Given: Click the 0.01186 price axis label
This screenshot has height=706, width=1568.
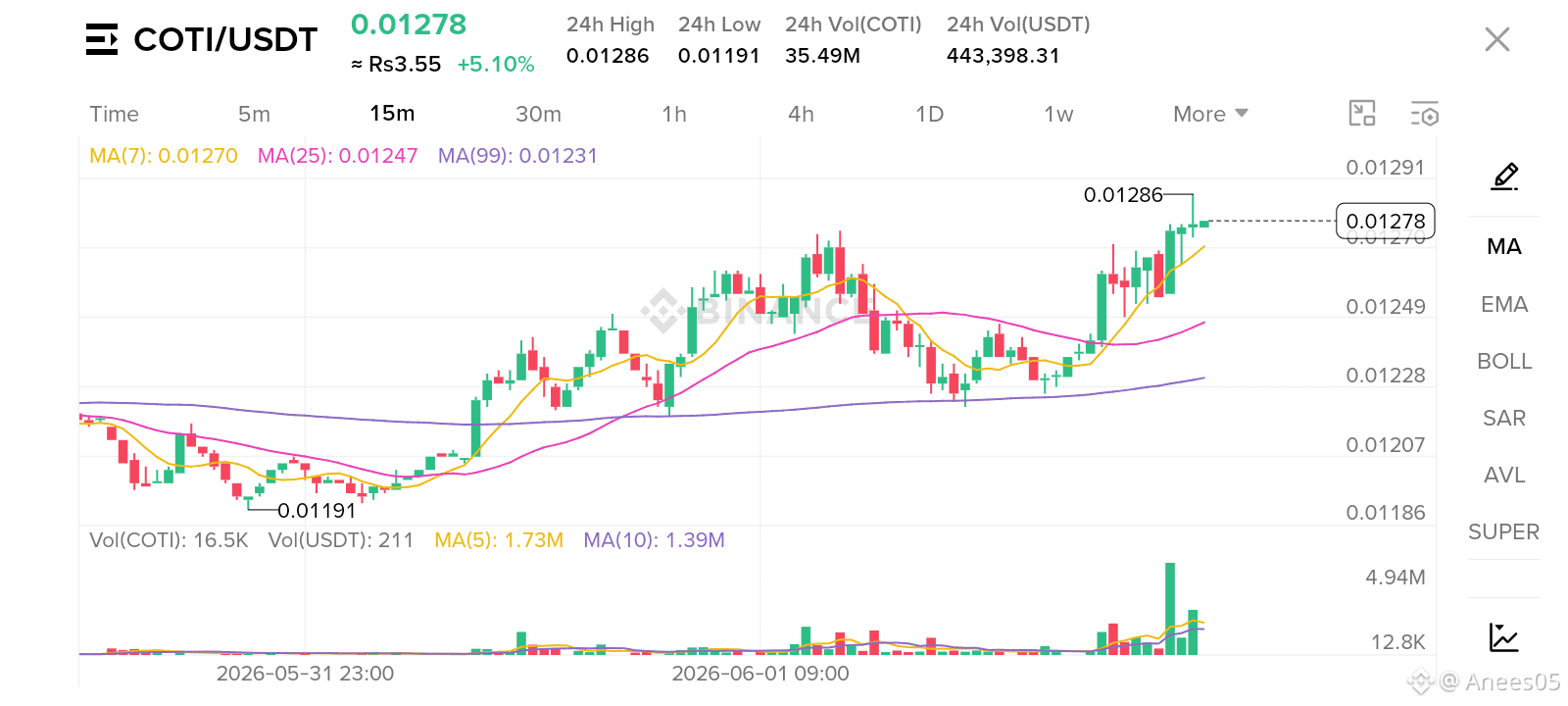Looking at the screenshot, I should (x=1385, y=513).
